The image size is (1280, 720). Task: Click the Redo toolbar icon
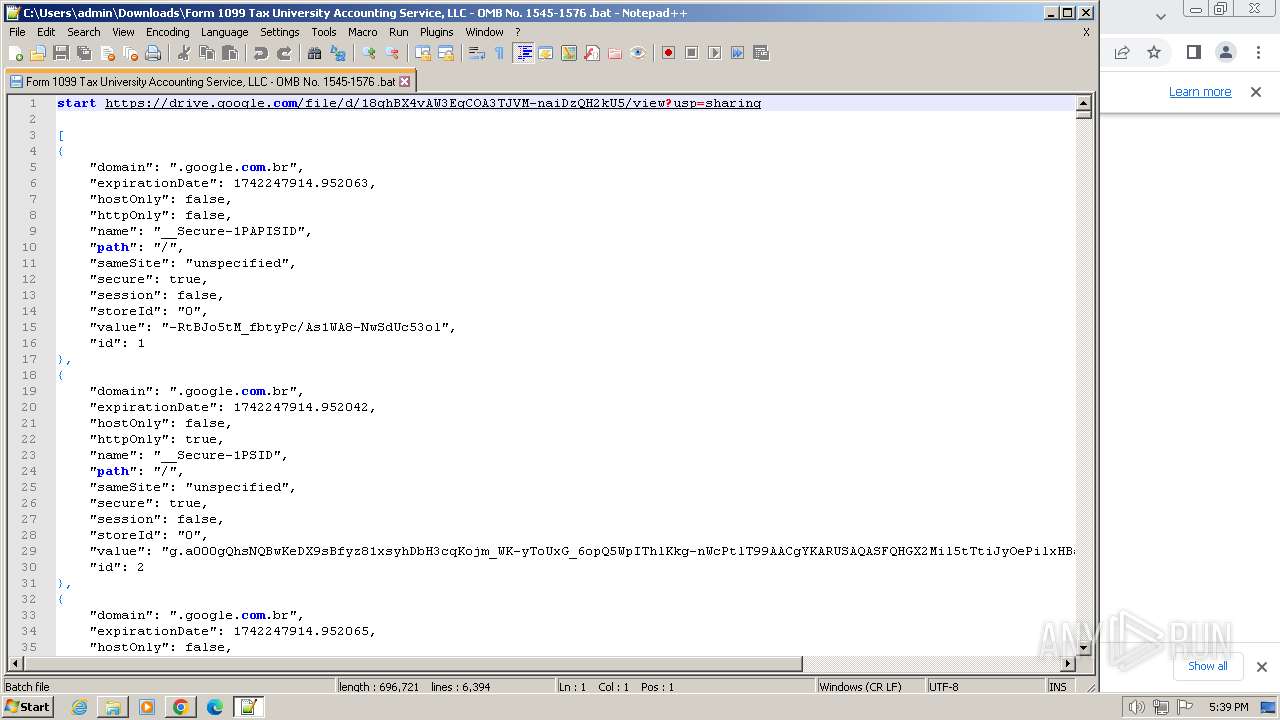pyautogui.click(x=283, y=53)
